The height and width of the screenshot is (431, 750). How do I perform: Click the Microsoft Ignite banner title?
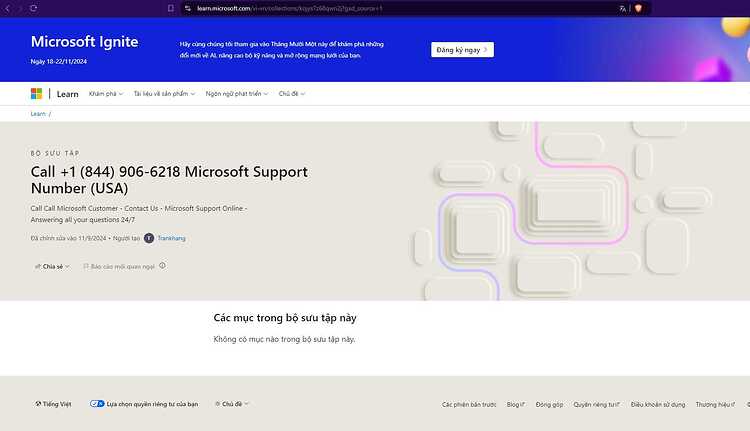(x=85, y=42)
